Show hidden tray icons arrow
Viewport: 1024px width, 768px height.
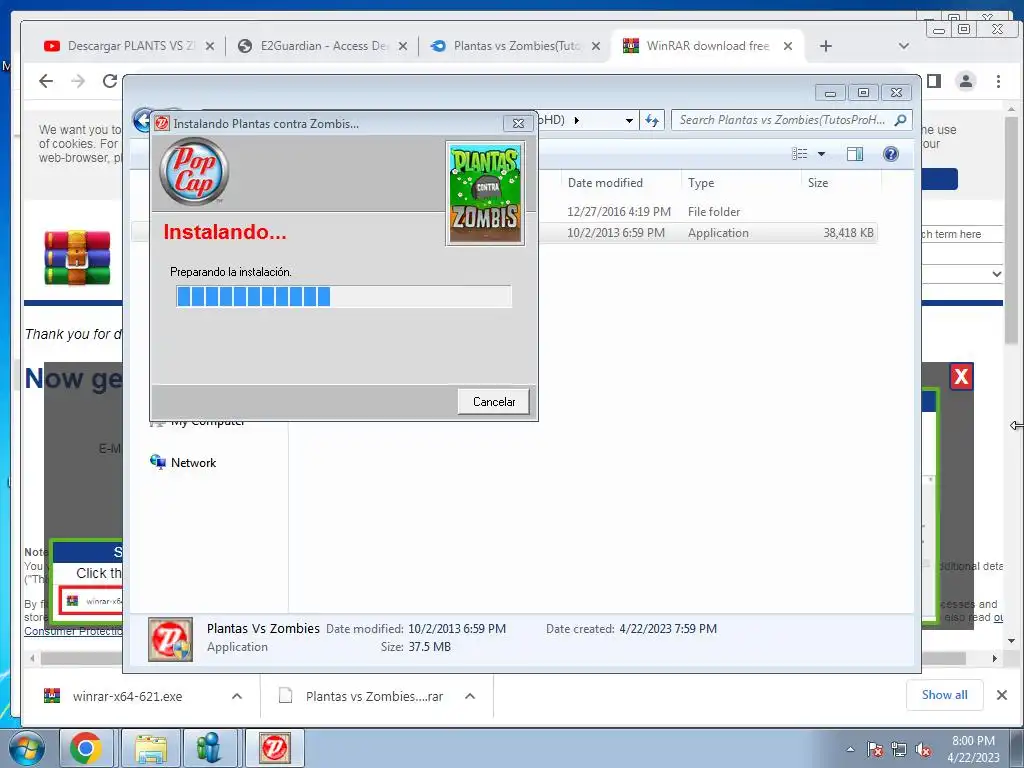850,749
